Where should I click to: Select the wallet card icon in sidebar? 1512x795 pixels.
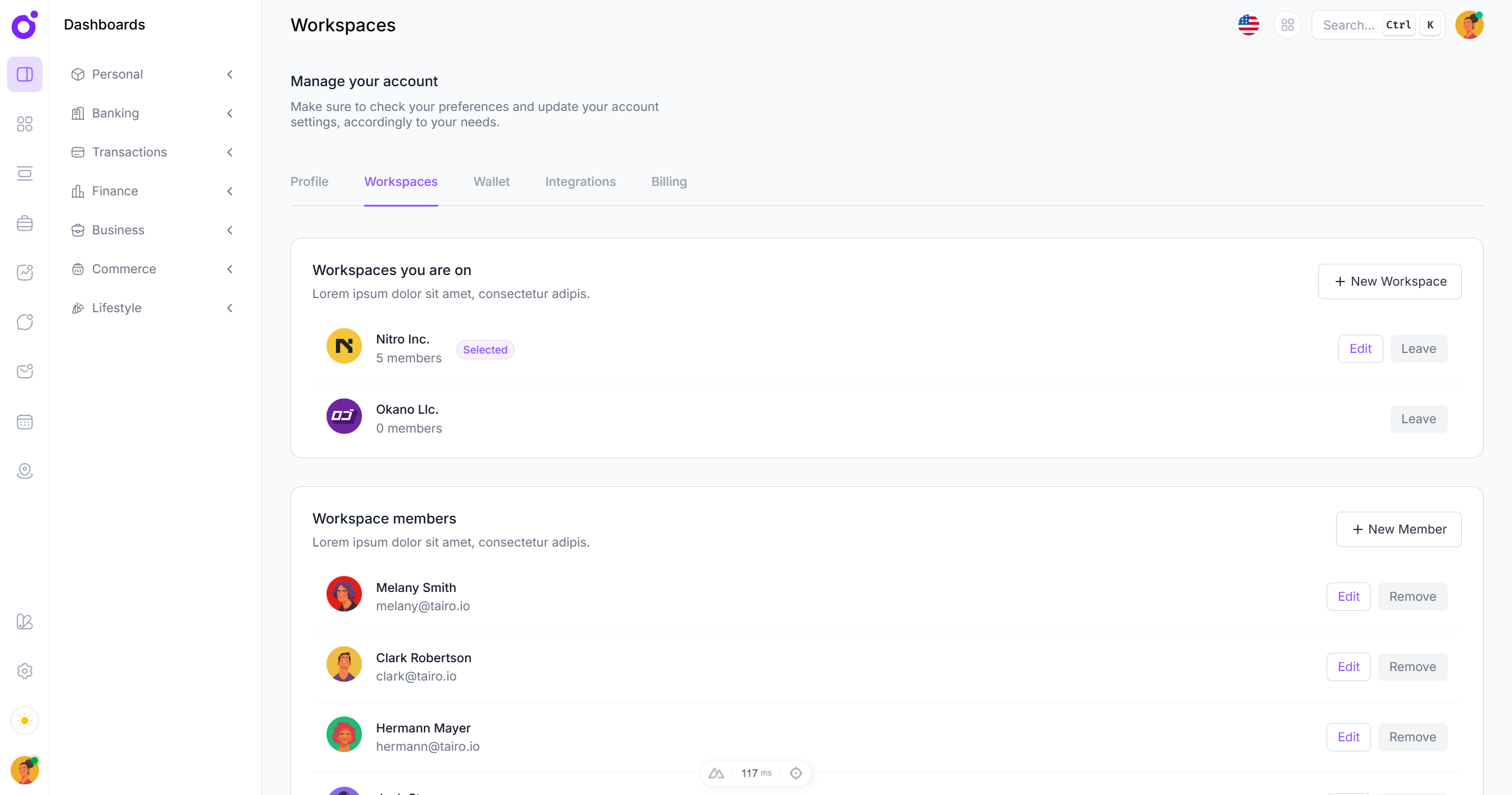click(25, 173)
